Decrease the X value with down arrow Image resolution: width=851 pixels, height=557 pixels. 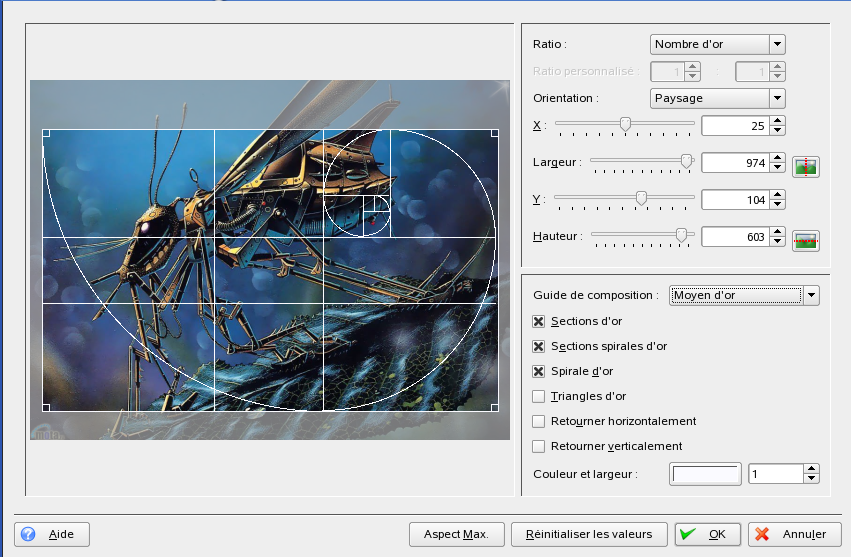point(778,130)
